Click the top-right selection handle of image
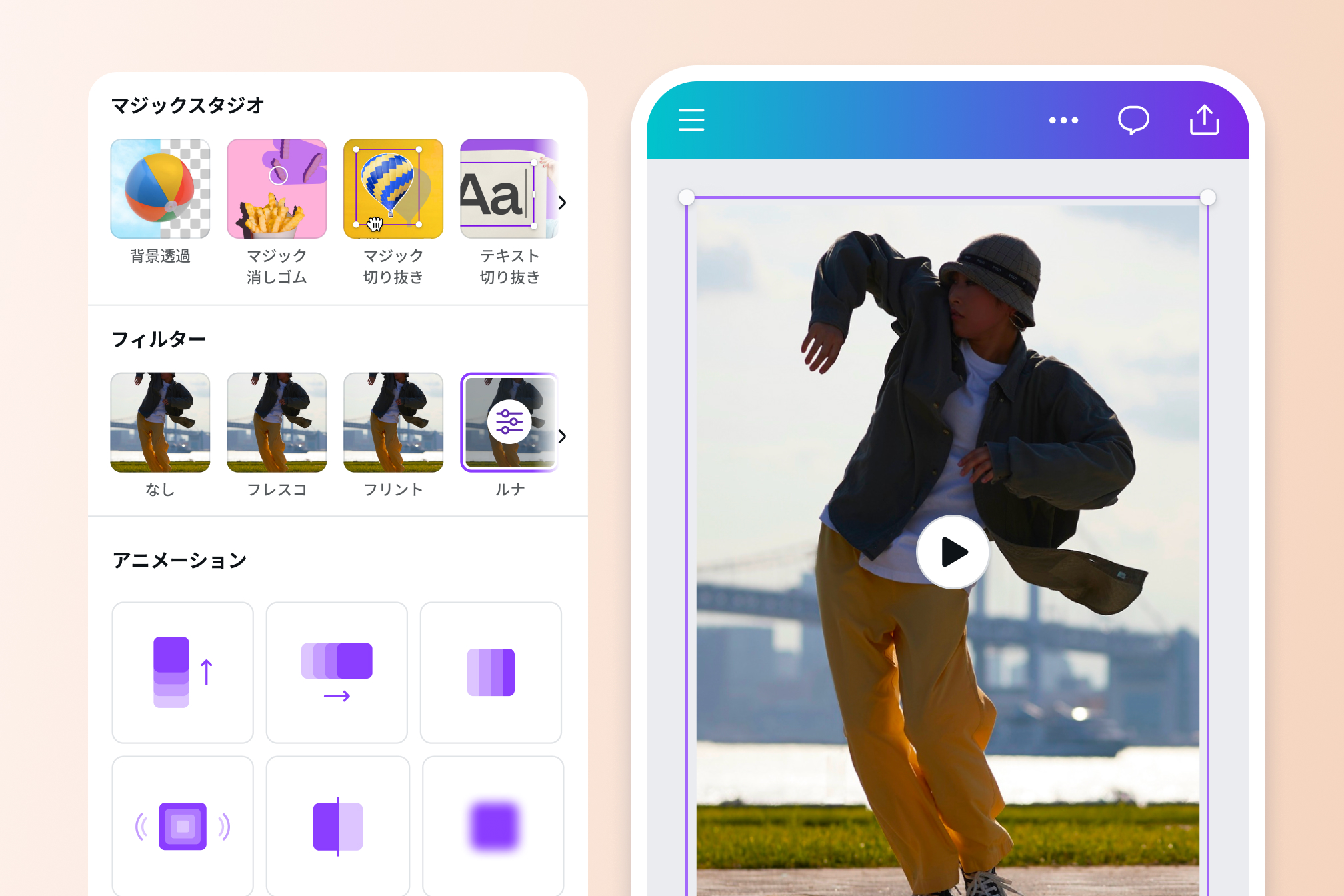Viewport: 1344px width, 896px height. tap(1208, 197)
